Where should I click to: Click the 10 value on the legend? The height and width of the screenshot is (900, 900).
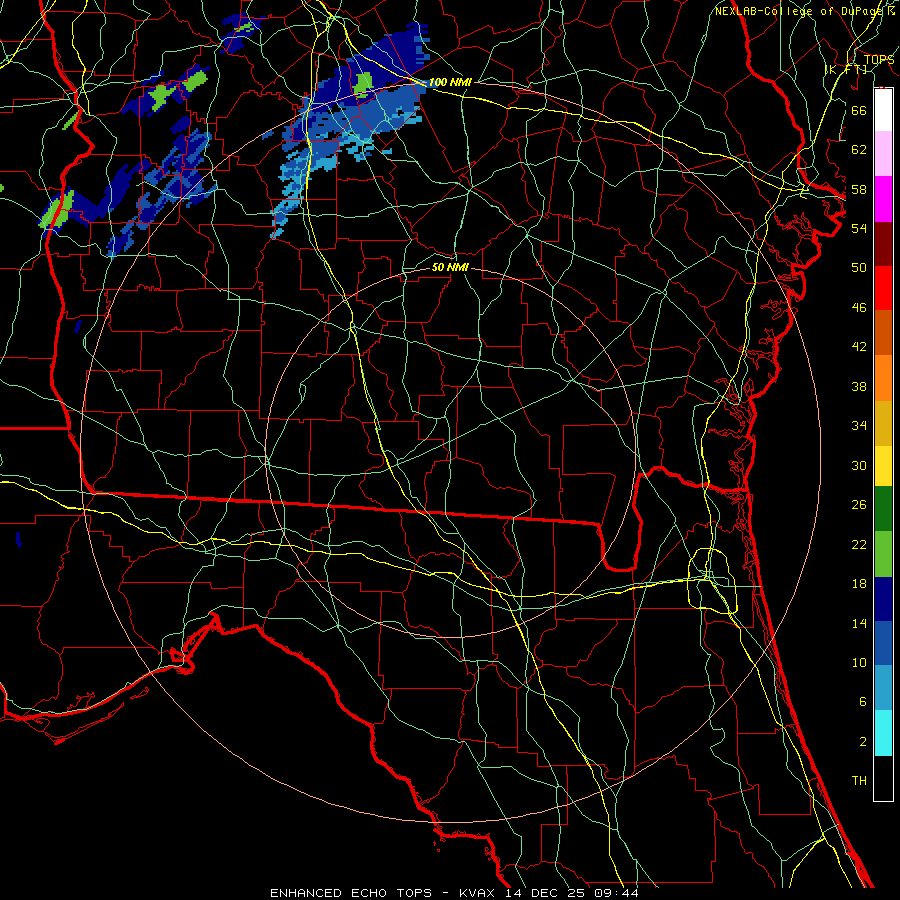pyautogui.click(x=859, y=662)
